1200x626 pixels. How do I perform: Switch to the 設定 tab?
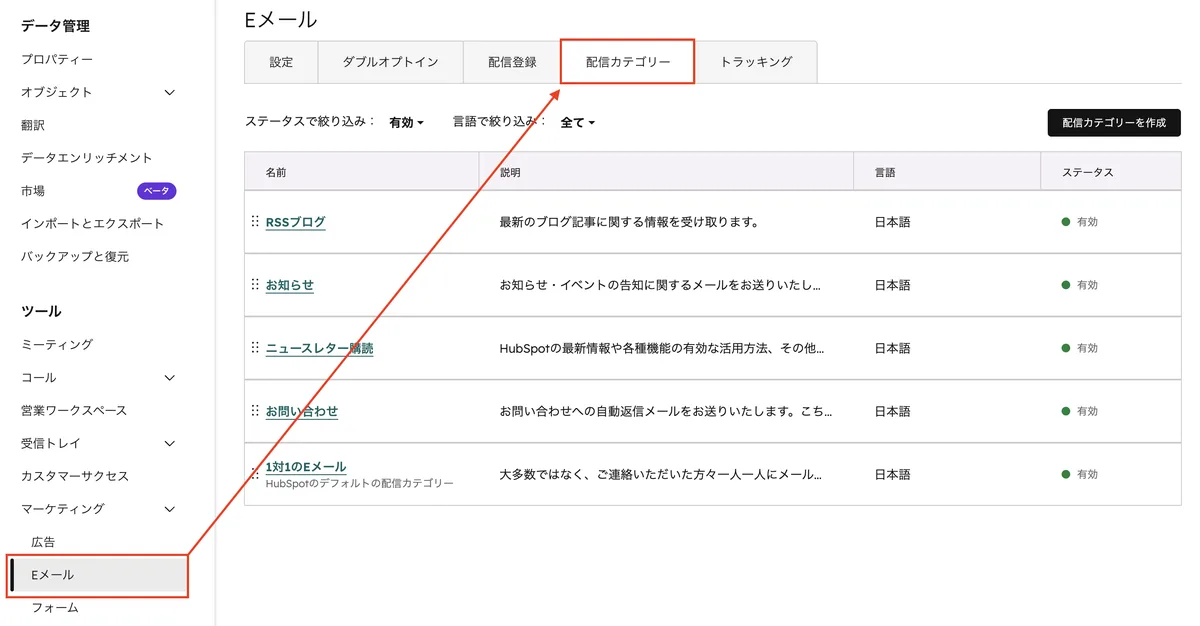click(x=281, y=61)
